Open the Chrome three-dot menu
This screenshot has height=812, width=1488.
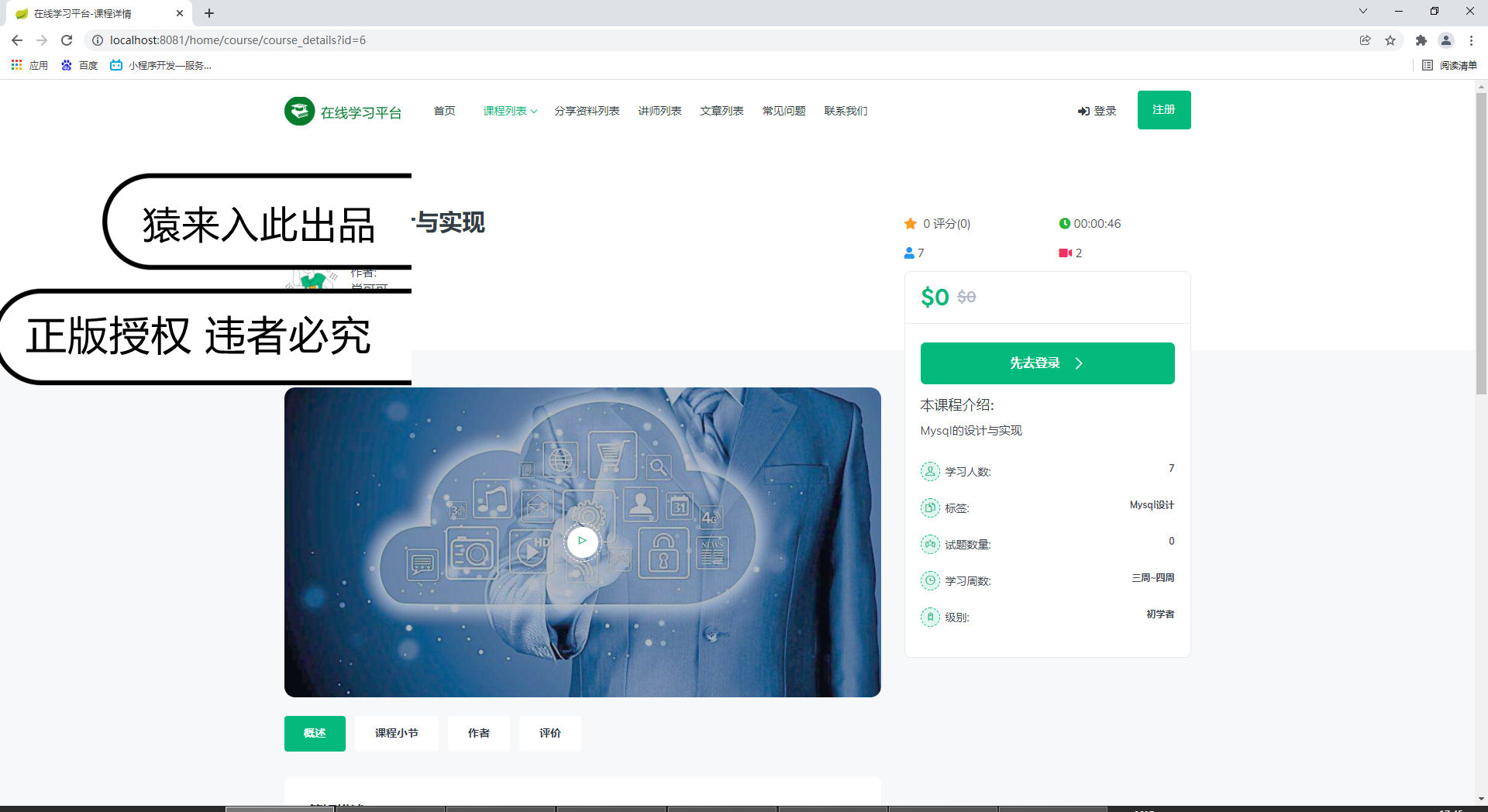click(1471, 40)
